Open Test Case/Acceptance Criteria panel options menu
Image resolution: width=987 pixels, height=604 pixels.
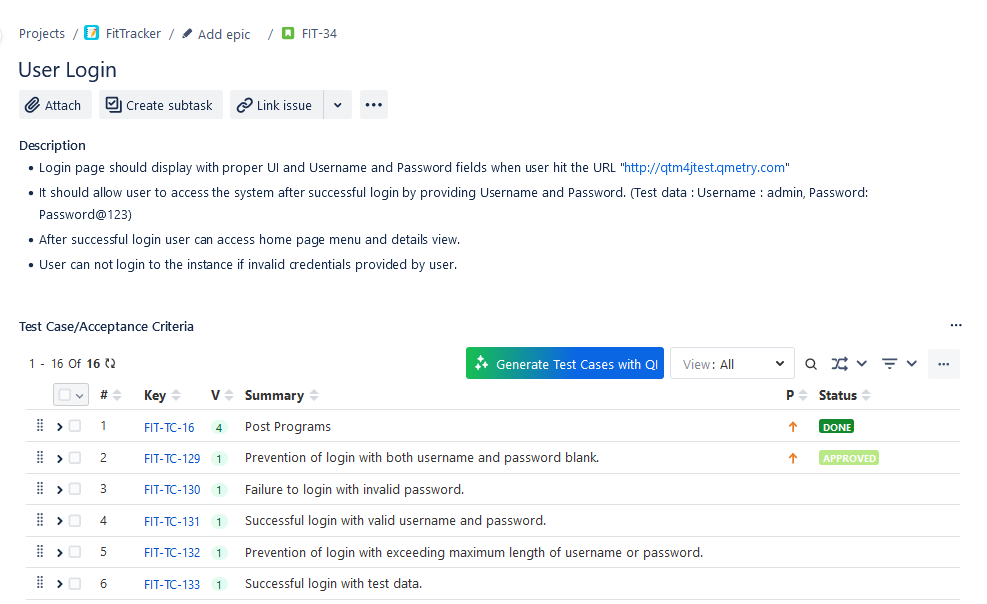(955, 326)
